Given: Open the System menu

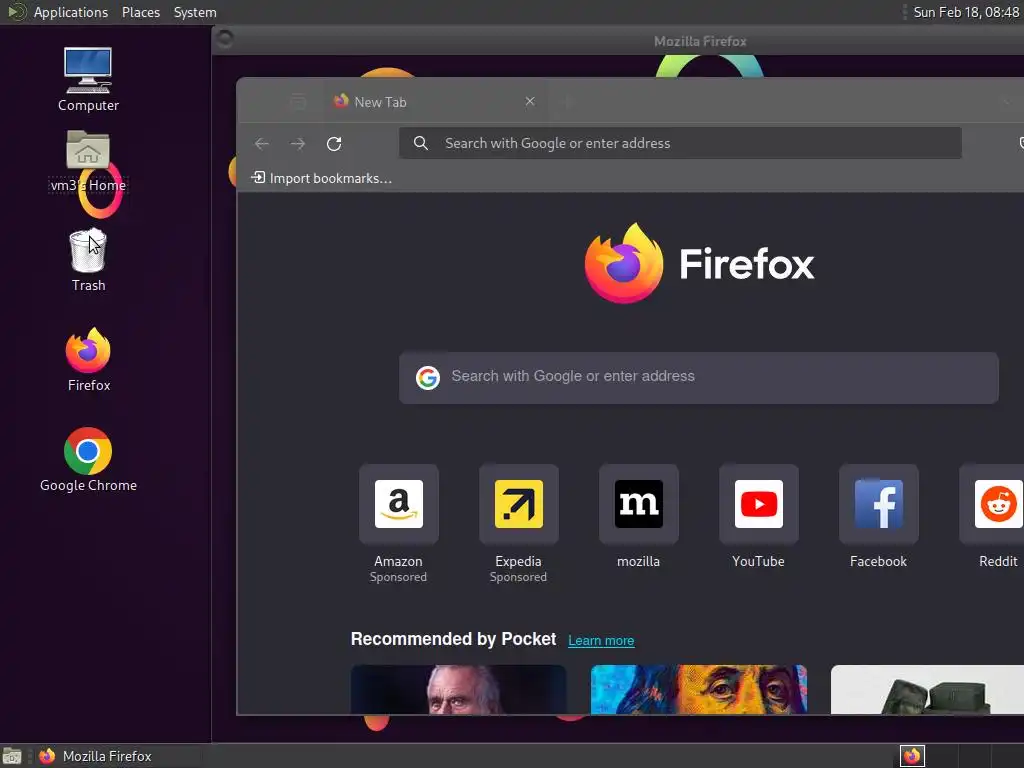Looking at the screenshot, I should (195, 12).
